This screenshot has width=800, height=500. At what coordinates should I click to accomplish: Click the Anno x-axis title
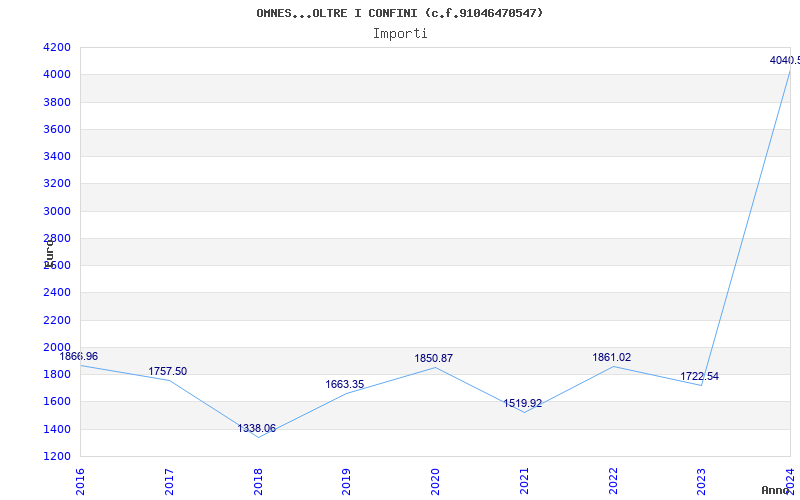tap(777, 490)
